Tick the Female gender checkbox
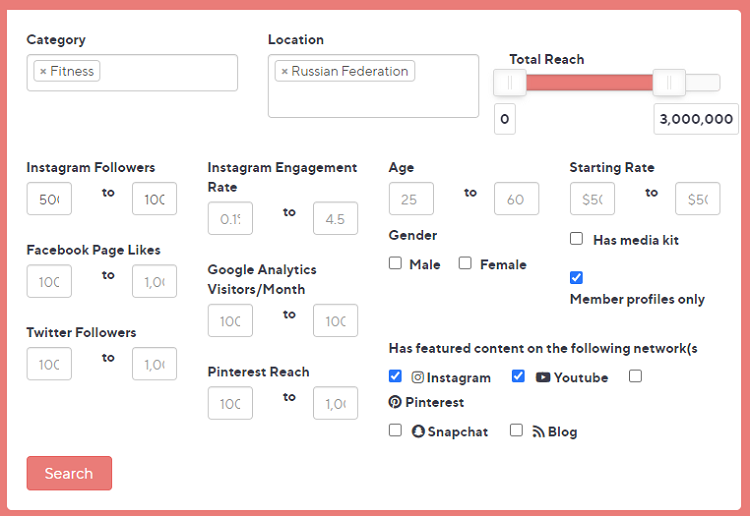 (465, 264)
